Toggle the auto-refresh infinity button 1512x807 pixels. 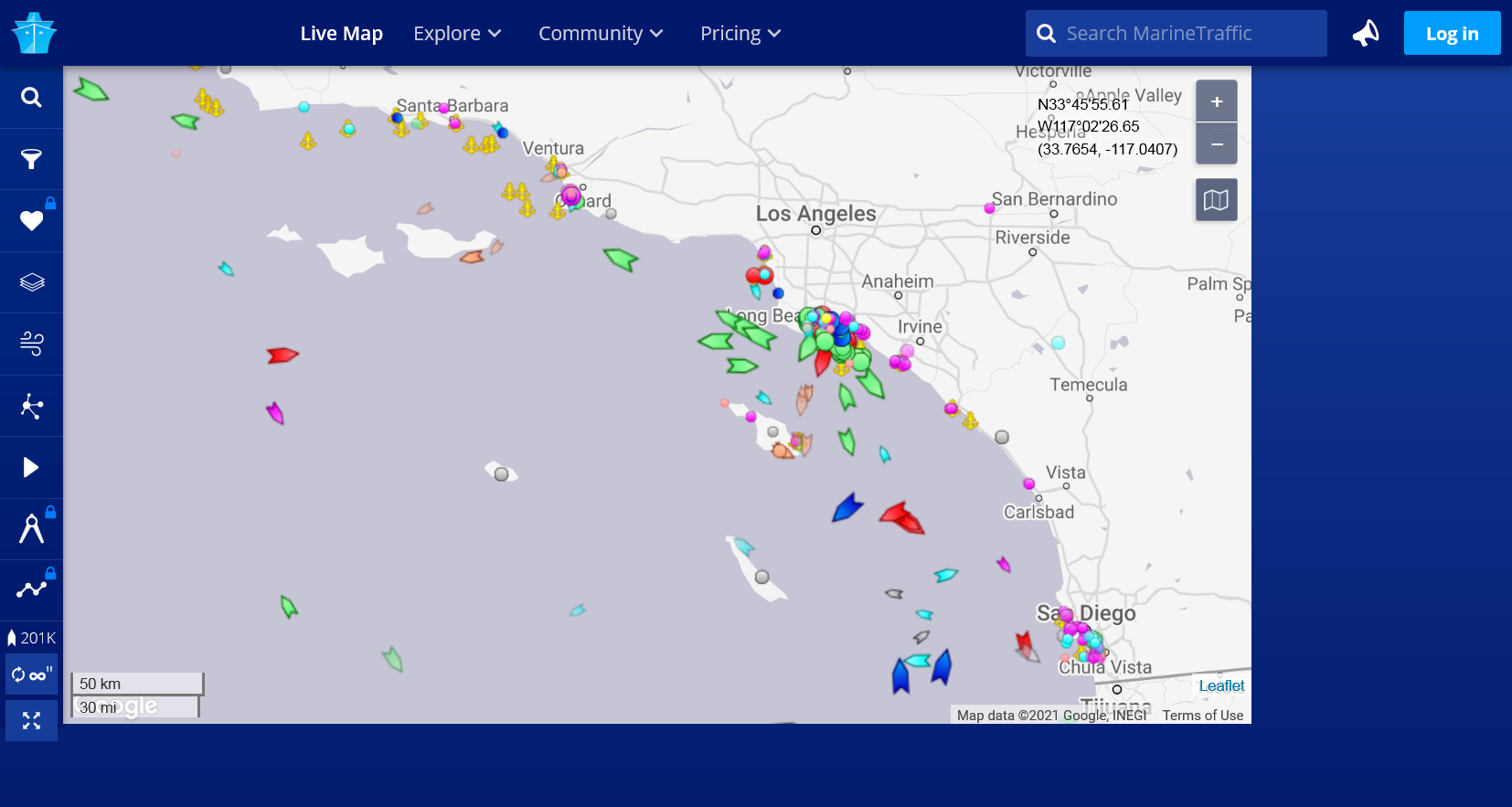click(x=31, y=674)
